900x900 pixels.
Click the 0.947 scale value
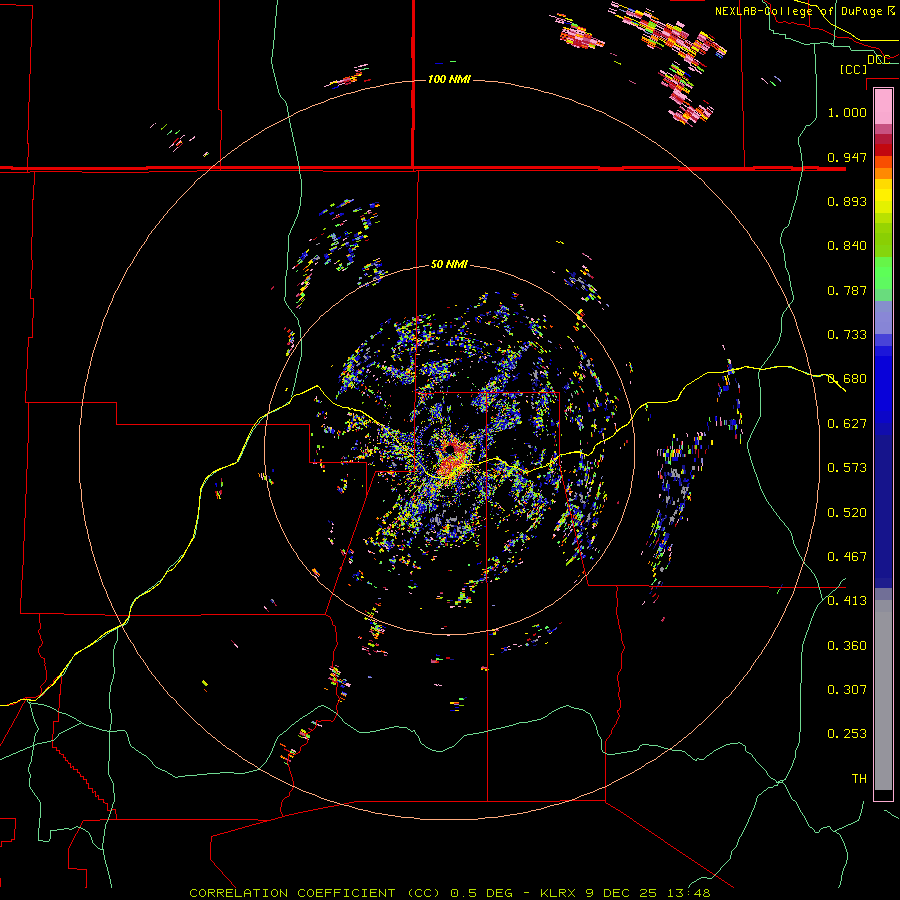click(847, 157)
